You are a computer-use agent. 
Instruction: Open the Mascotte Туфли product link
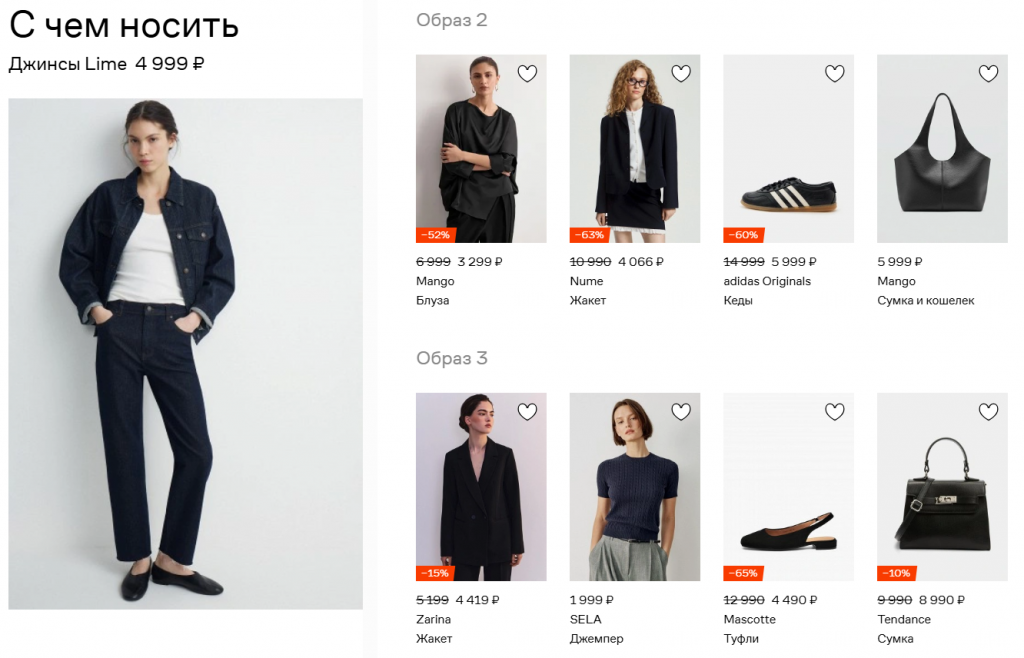[741, 638]
